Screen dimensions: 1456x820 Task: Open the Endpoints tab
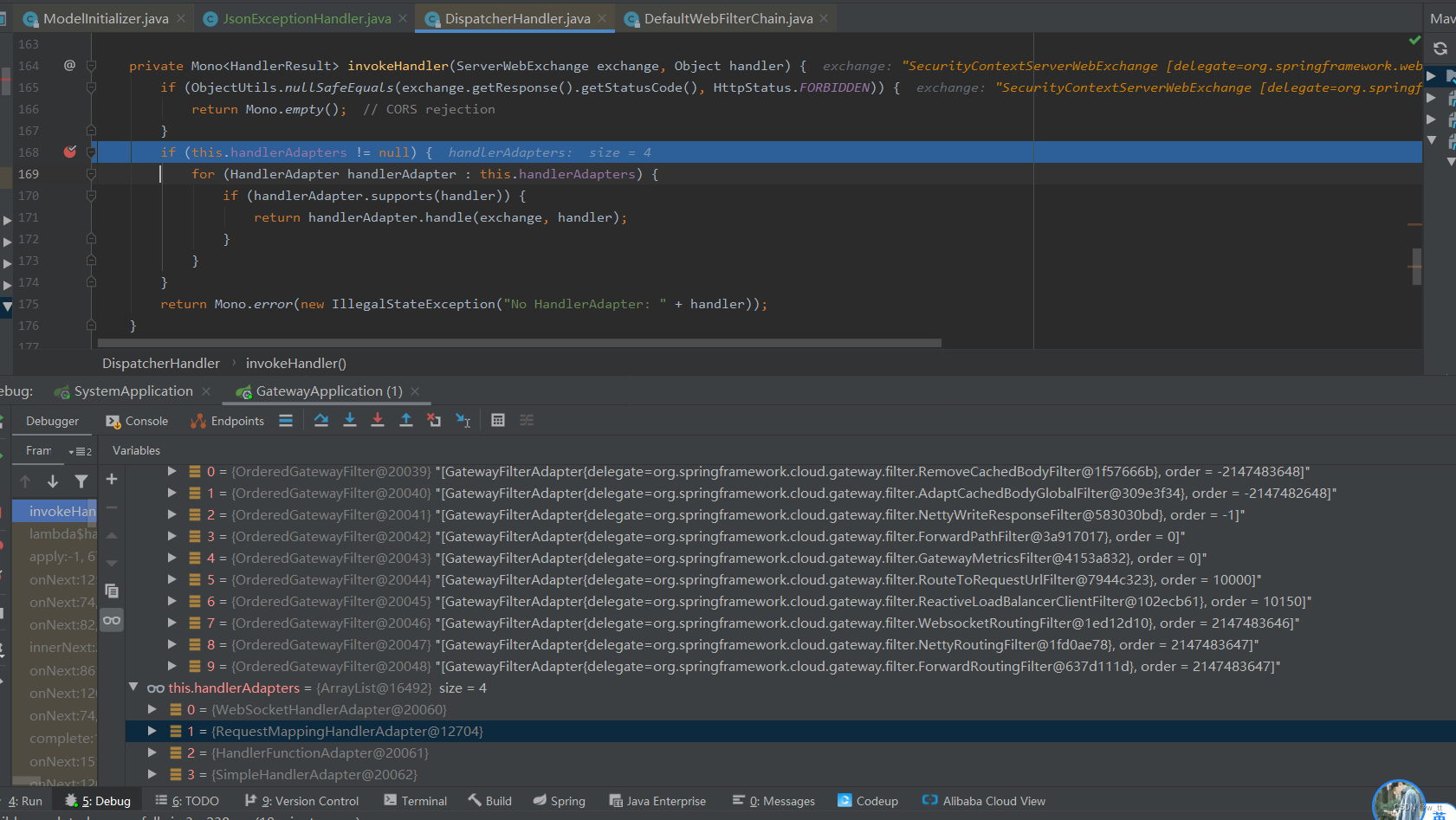click(228, 421)
